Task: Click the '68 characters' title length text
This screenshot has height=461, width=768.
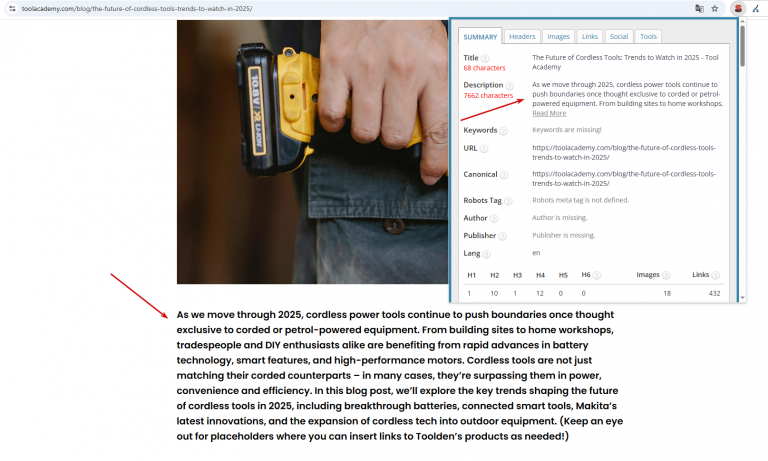Action: coord(484,68)
